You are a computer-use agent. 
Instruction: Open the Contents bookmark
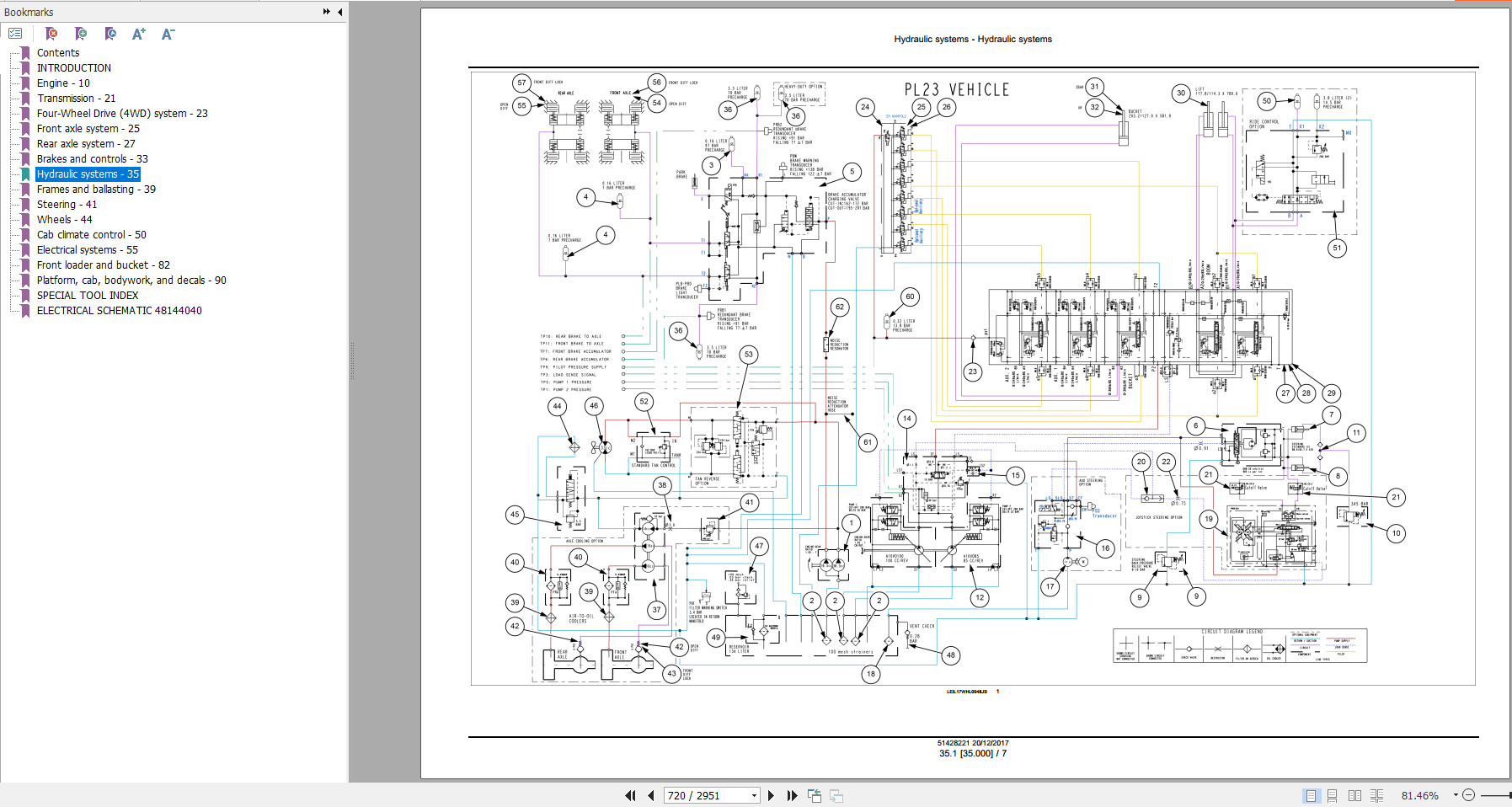coord(58,52)
